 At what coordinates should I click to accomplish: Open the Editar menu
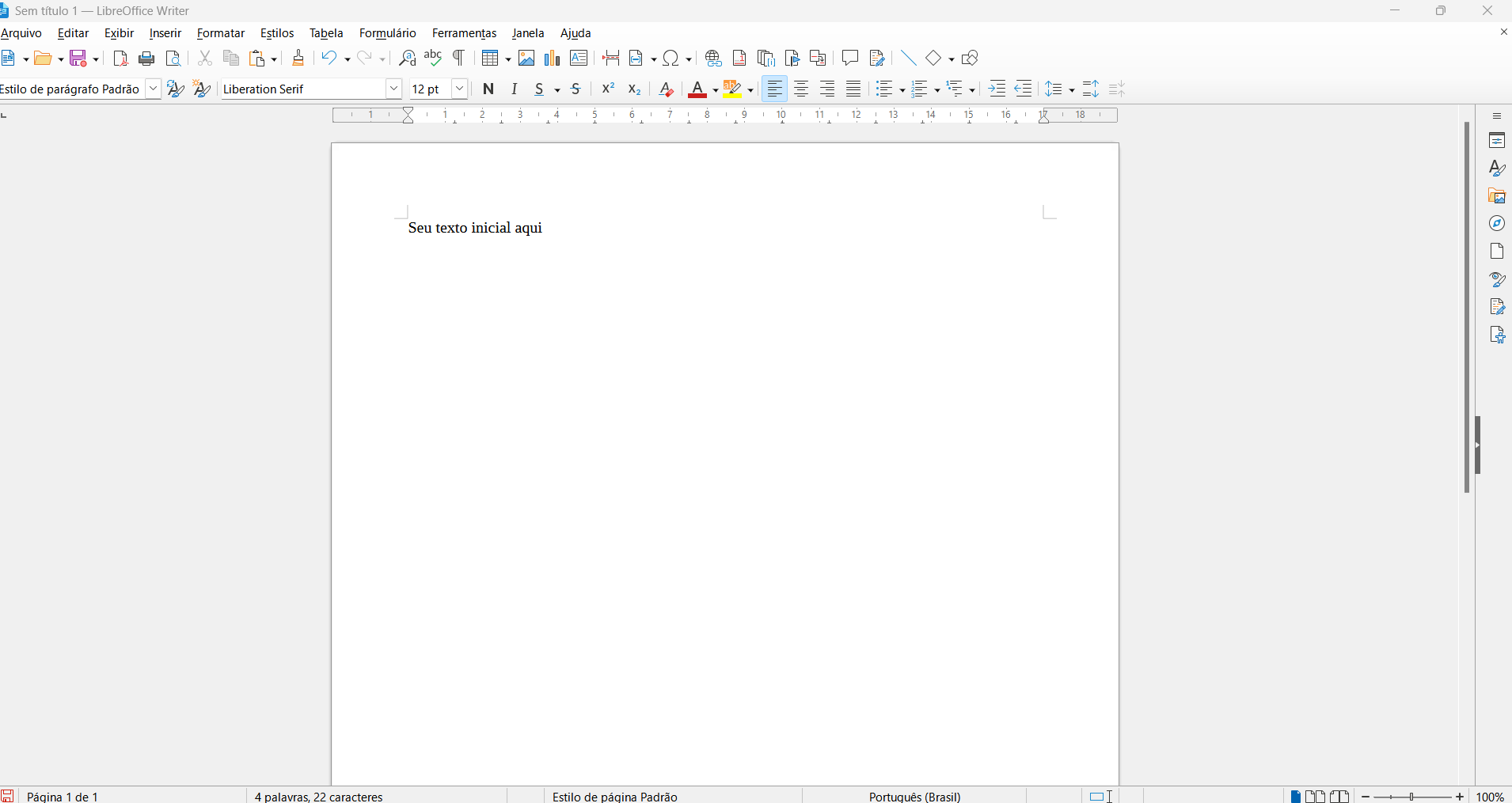tap(73, 33)
